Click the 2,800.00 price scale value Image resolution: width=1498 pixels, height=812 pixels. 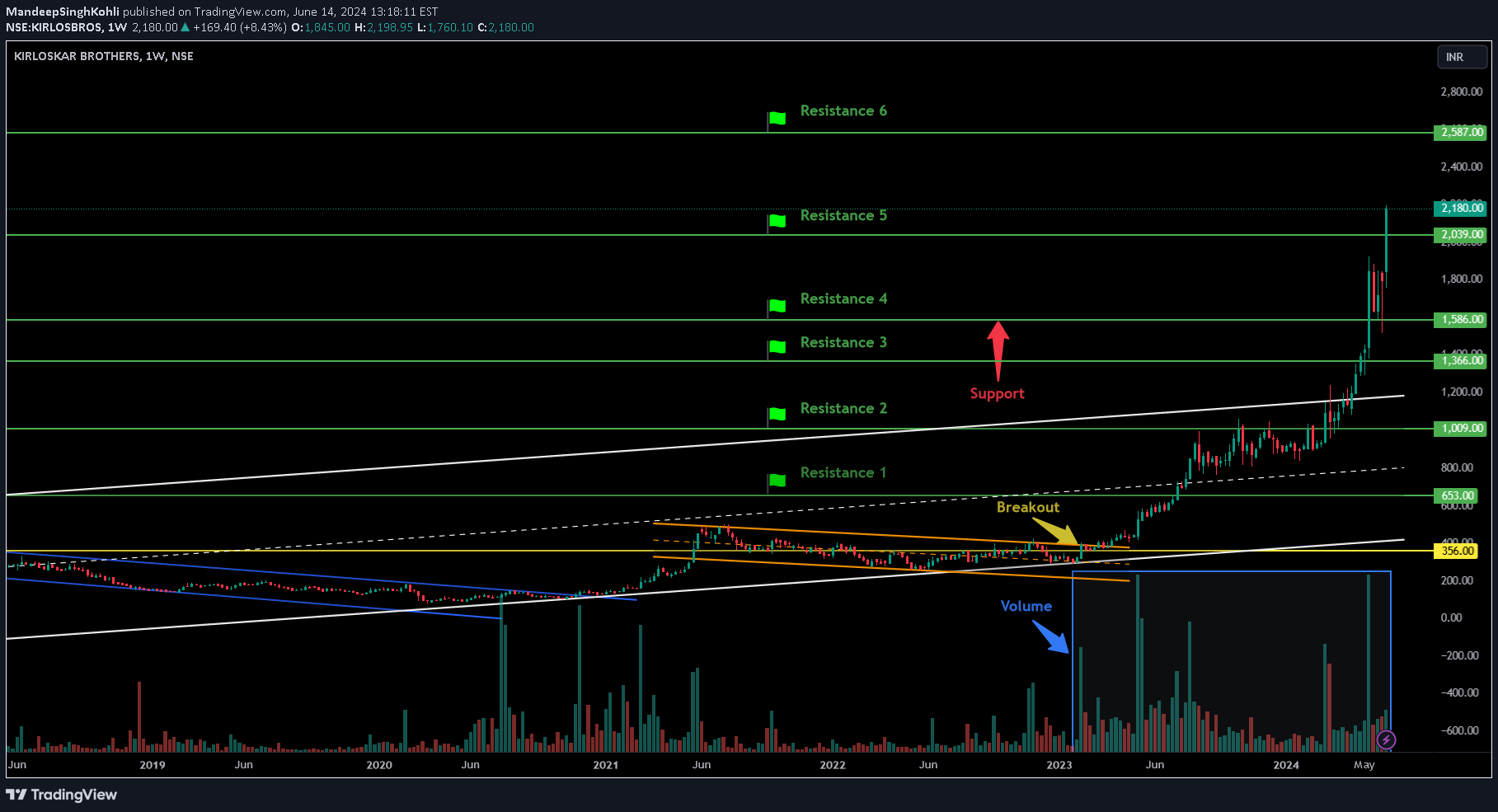[1461, 92]
